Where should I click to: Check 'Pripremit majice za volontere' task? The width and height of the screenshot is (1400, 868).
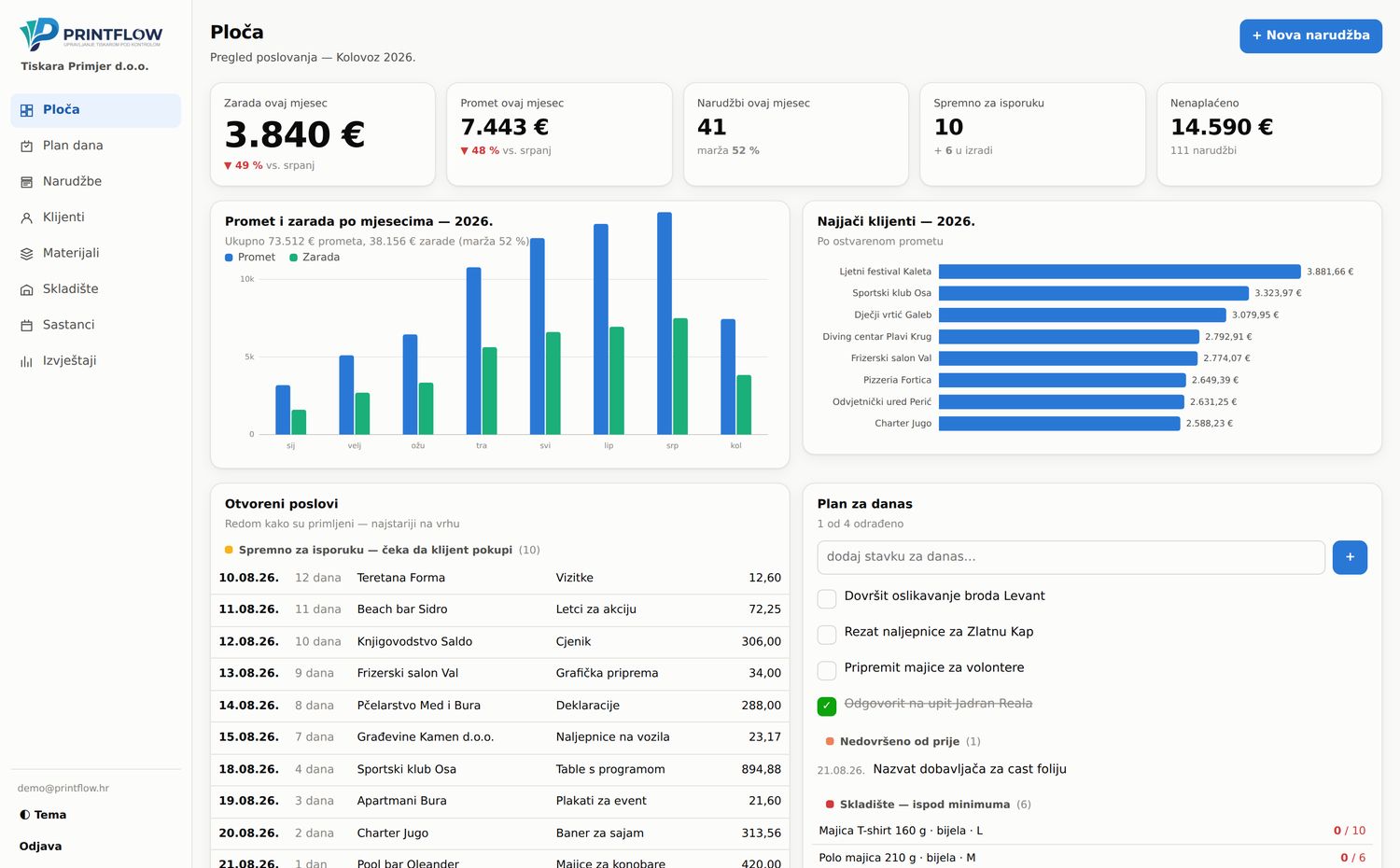(827, 670)
